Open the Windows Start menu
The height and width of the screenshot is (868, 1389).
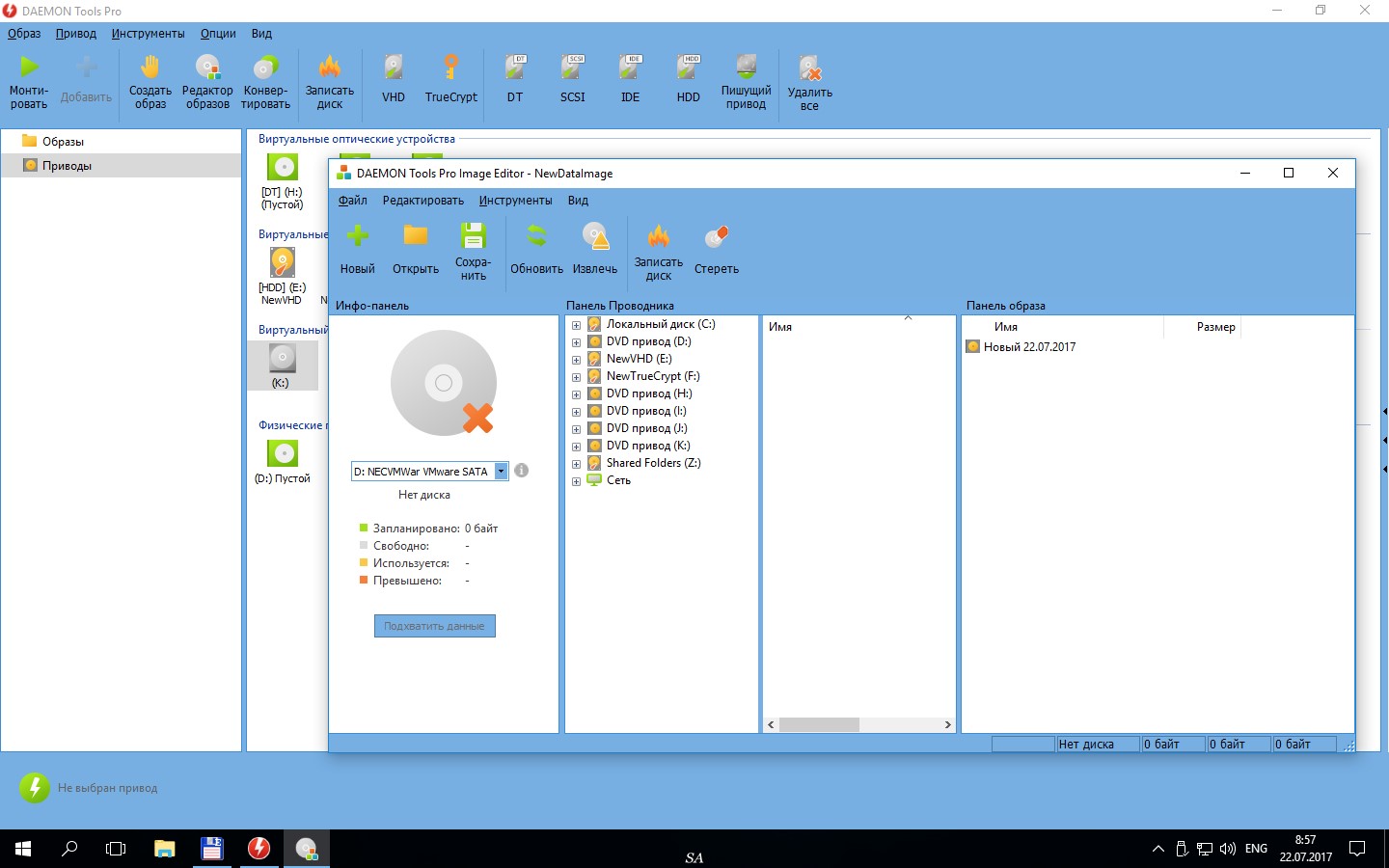tap(23, 849)
